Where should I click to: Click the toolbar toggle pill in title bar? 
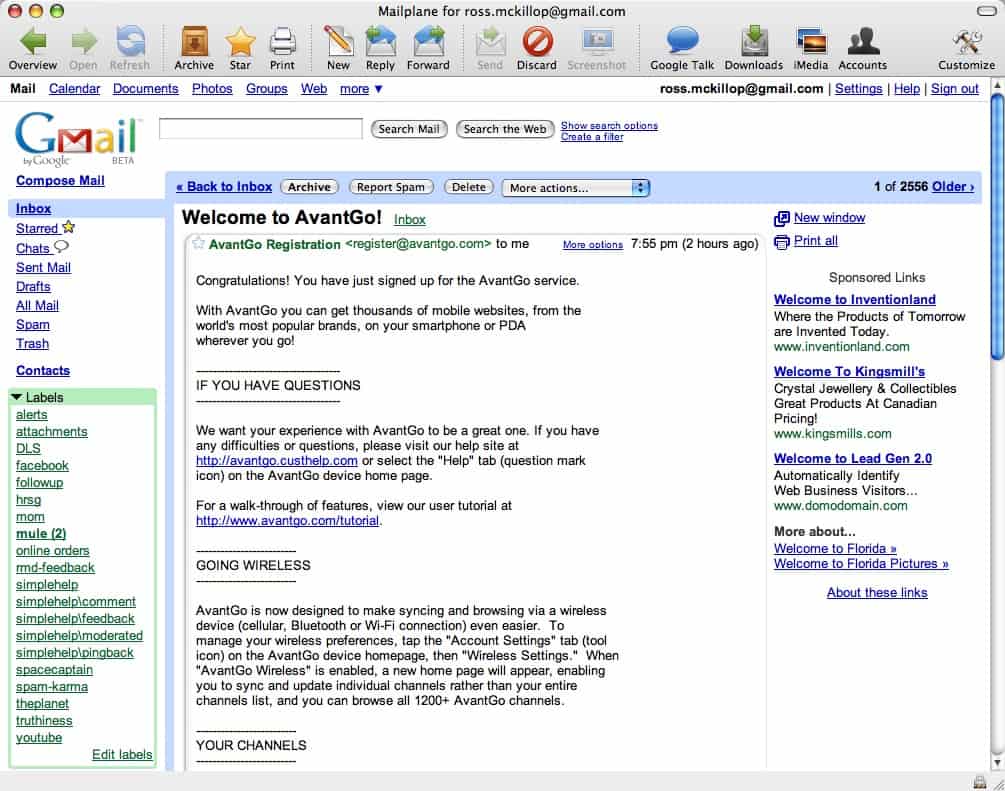tap(986, 11)
